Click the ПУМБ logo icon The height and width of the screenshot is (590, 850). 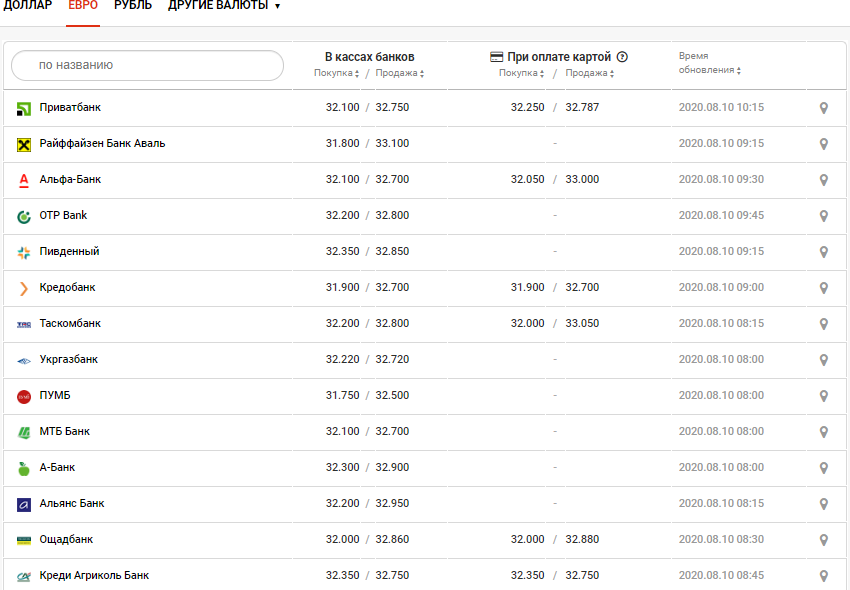[x=24, y=397]
